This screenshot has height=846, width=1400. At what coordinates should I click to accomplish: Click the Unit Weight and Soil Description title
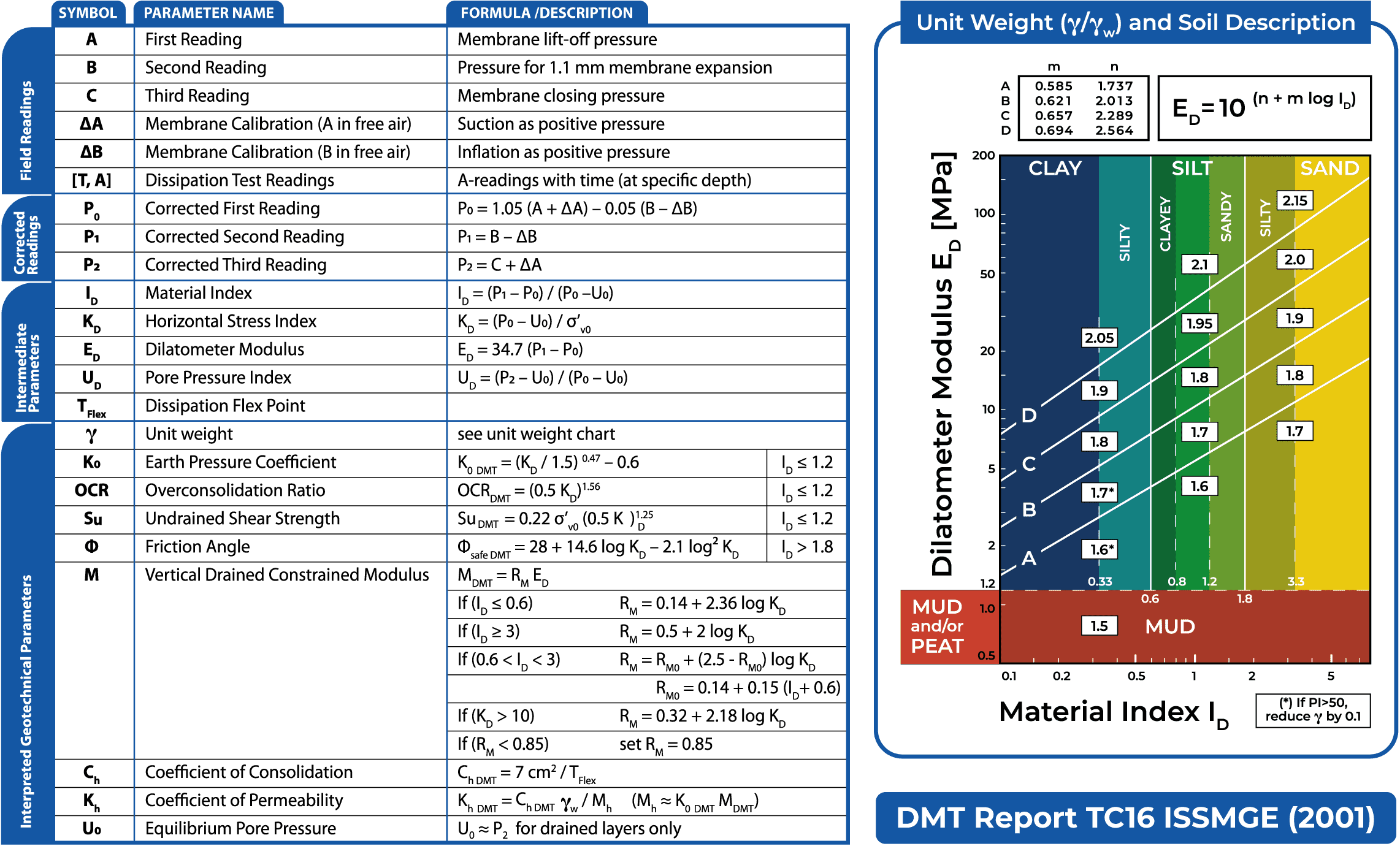[x=1135, y=23]
